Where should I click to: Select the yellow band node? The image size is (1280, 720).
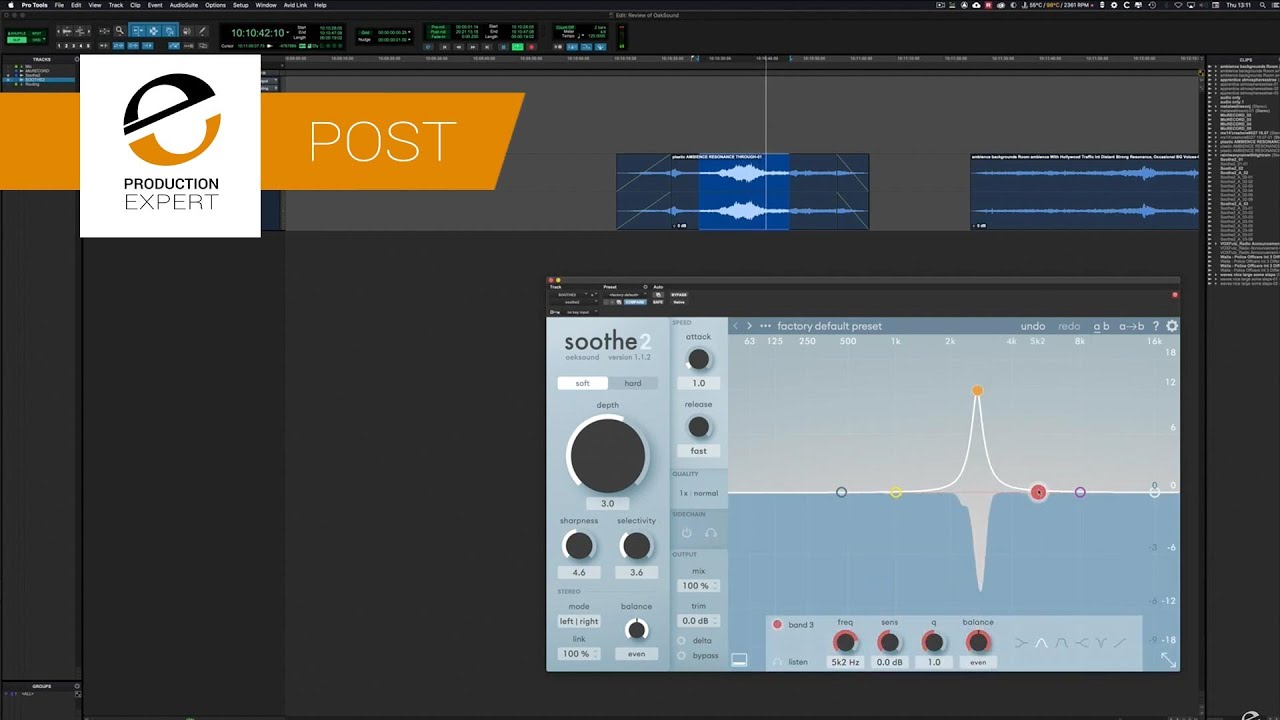(x=895, y=492)
